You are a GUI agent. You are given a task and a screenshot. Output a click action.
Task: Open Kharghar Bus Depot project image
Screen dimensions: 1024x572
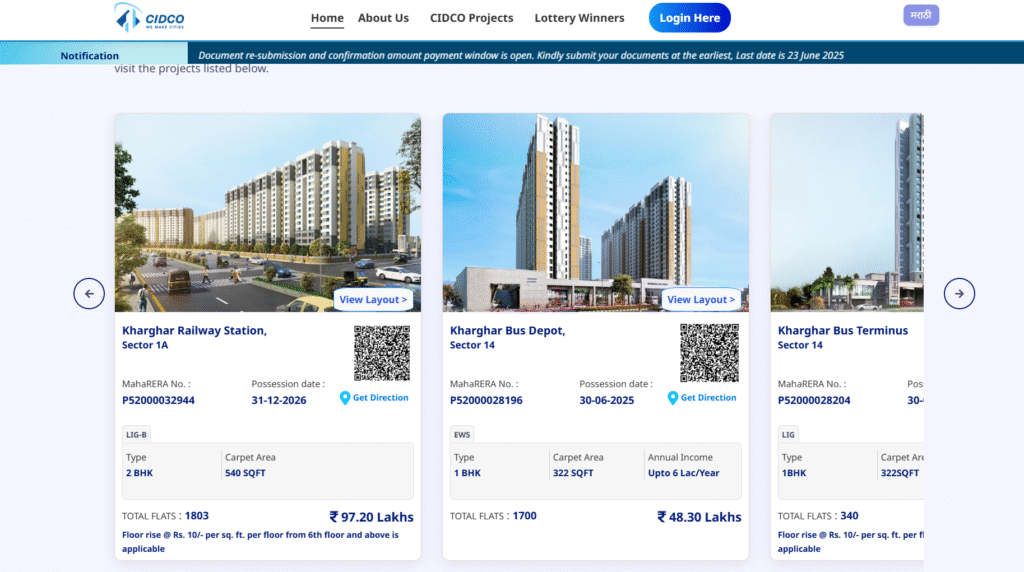[596, 212]
